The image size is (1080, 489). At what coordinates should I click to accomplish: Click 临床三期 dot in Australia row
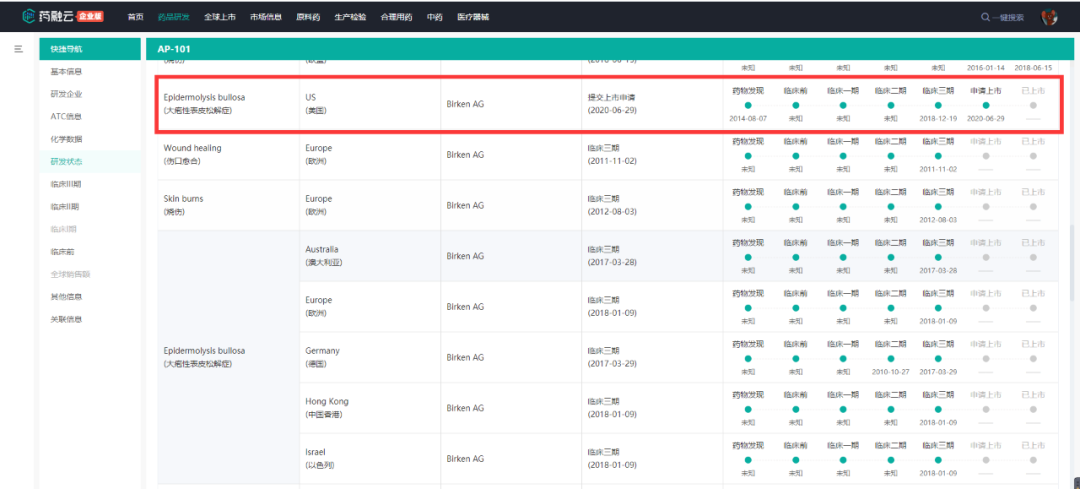938,257
